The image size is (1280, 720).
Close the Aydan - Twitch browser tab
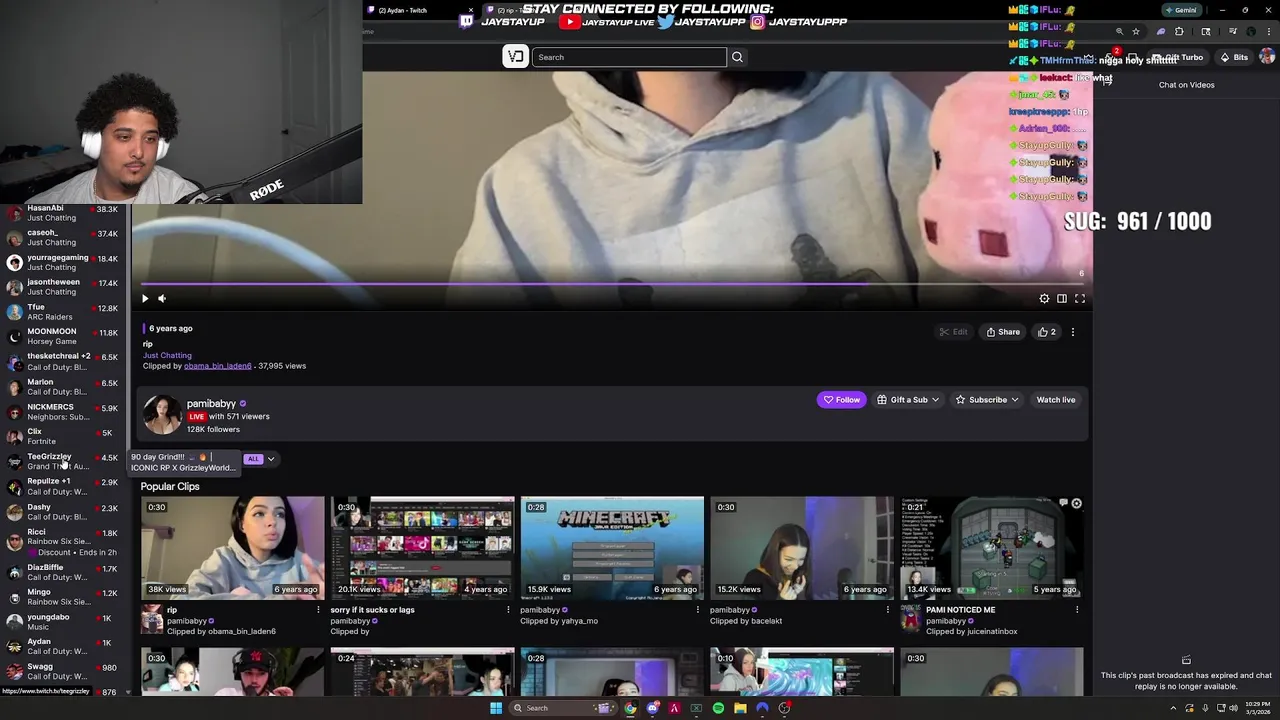click(x=471, y=10)
